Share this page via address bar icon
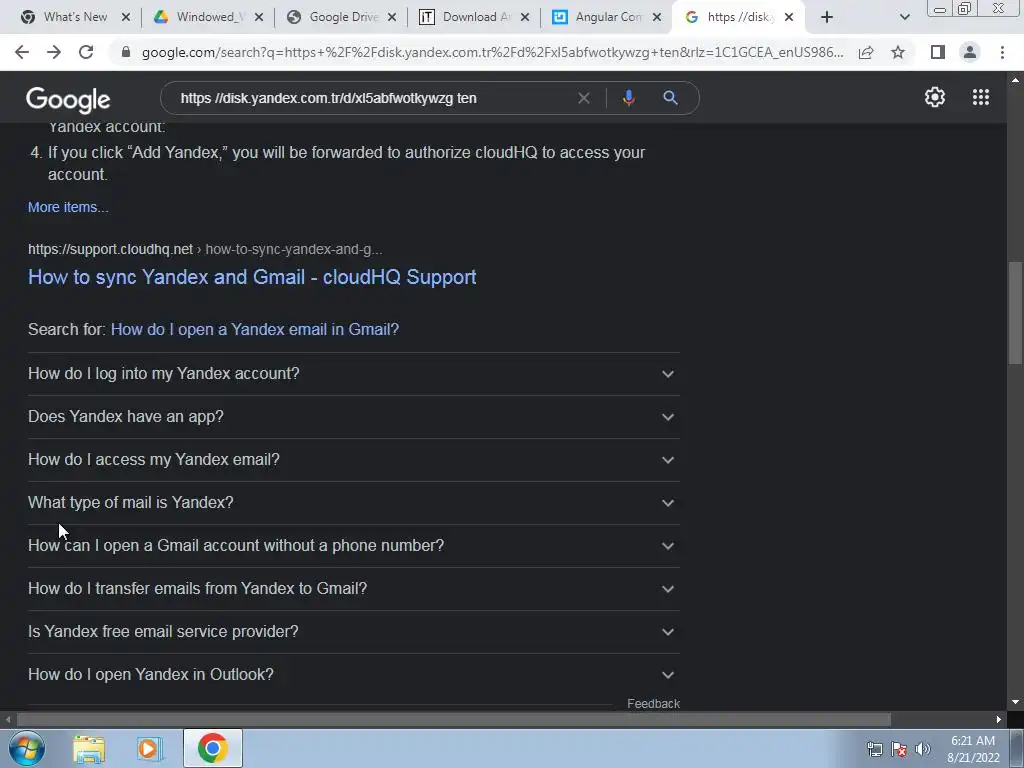This screenshot has height=768, width=1024. (x=866, y=52)
